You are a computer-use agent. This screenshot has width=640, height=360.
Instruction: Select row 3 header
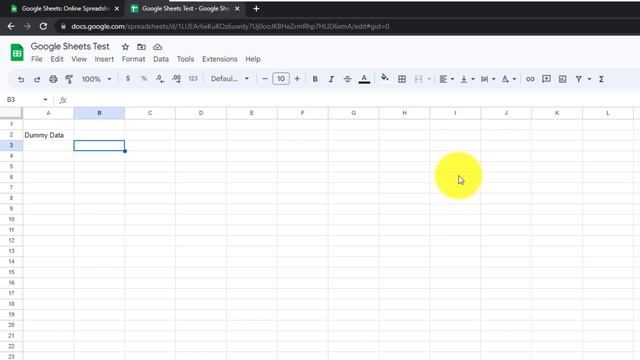(11, 145)
